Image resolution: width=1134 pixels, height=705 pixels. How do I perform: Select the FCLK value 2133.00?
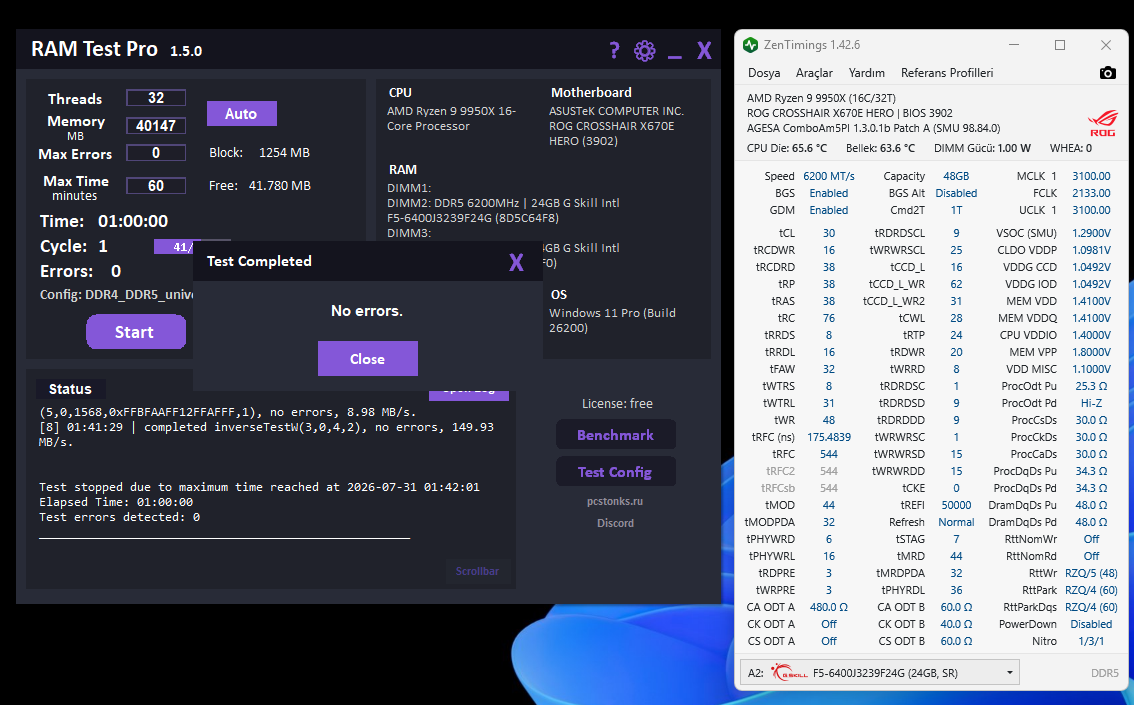click(x=1091, y=193)
